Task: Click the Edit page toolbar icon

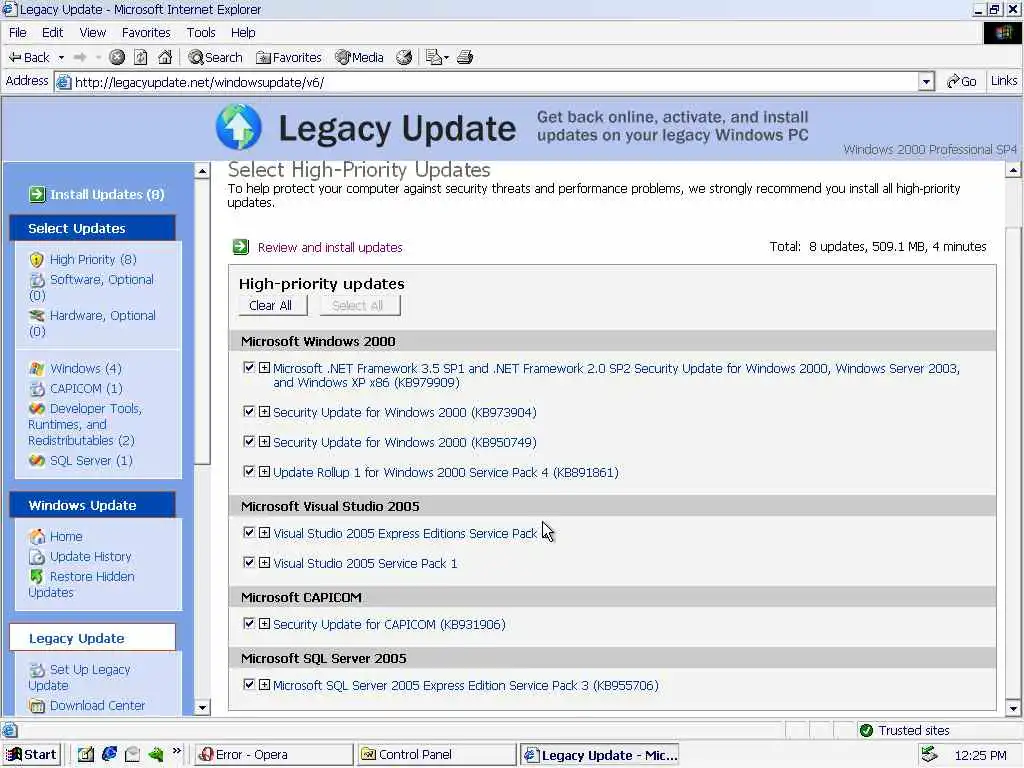Action: tap(434, 57)
